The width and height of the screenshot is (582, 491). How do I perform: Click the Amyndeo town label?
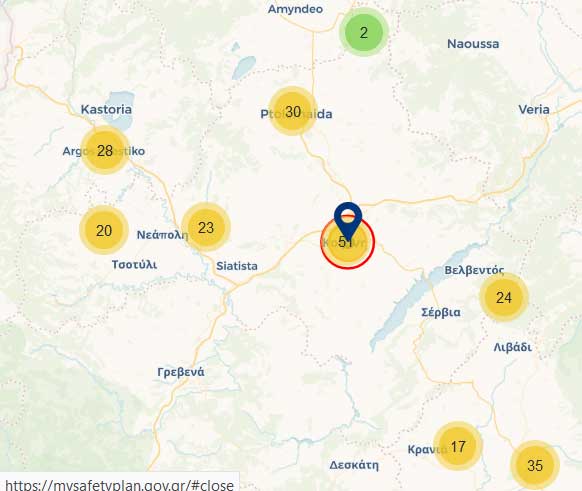[295, 9]
